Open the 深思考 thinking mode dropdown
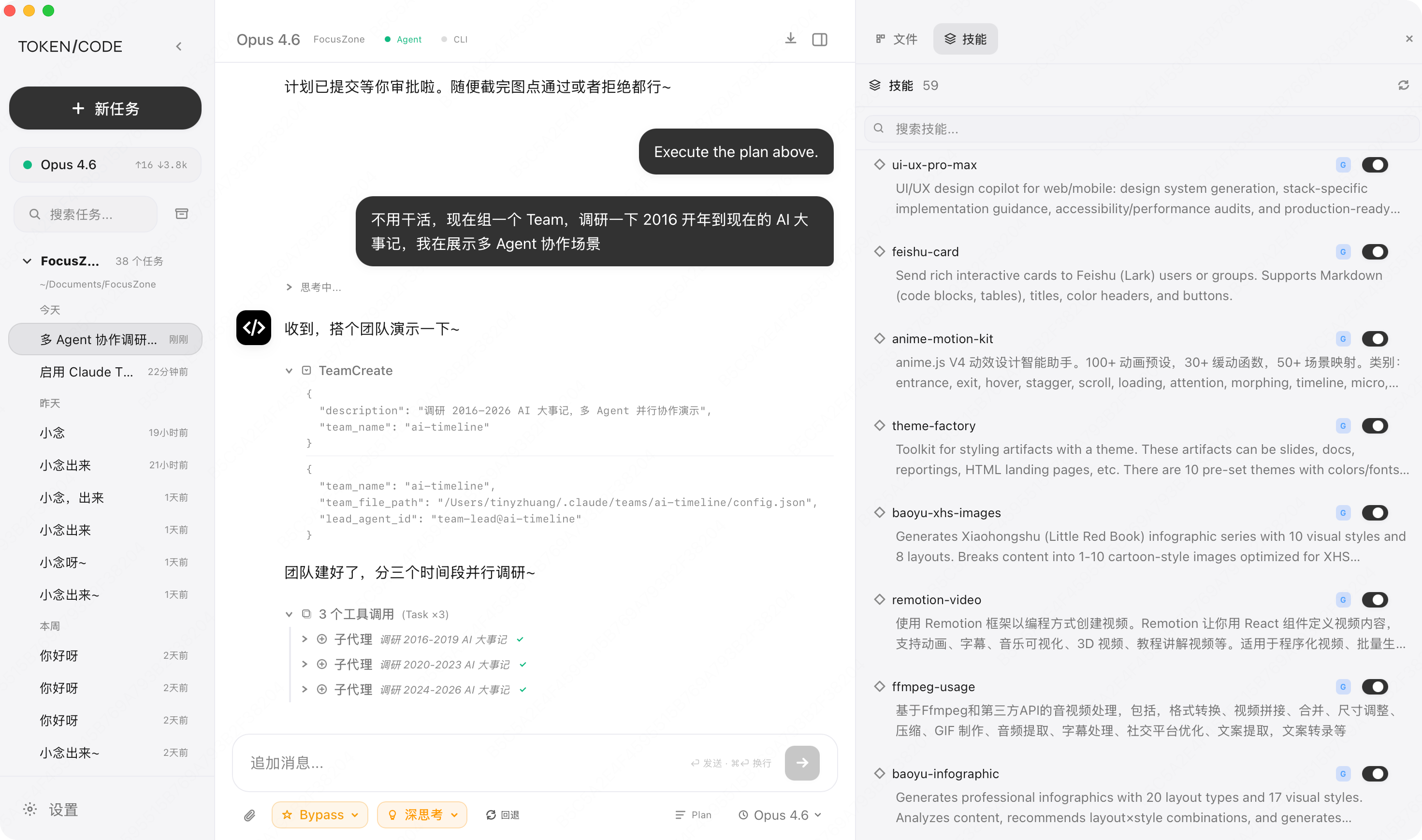Viewport: 1422px width, 840px height. [422, 814]
